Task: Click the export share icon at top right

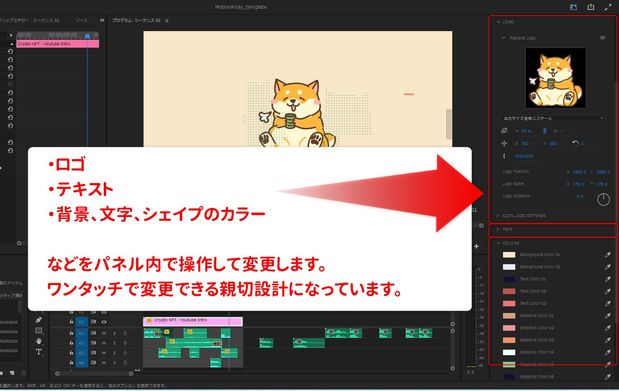Action: 591,7
